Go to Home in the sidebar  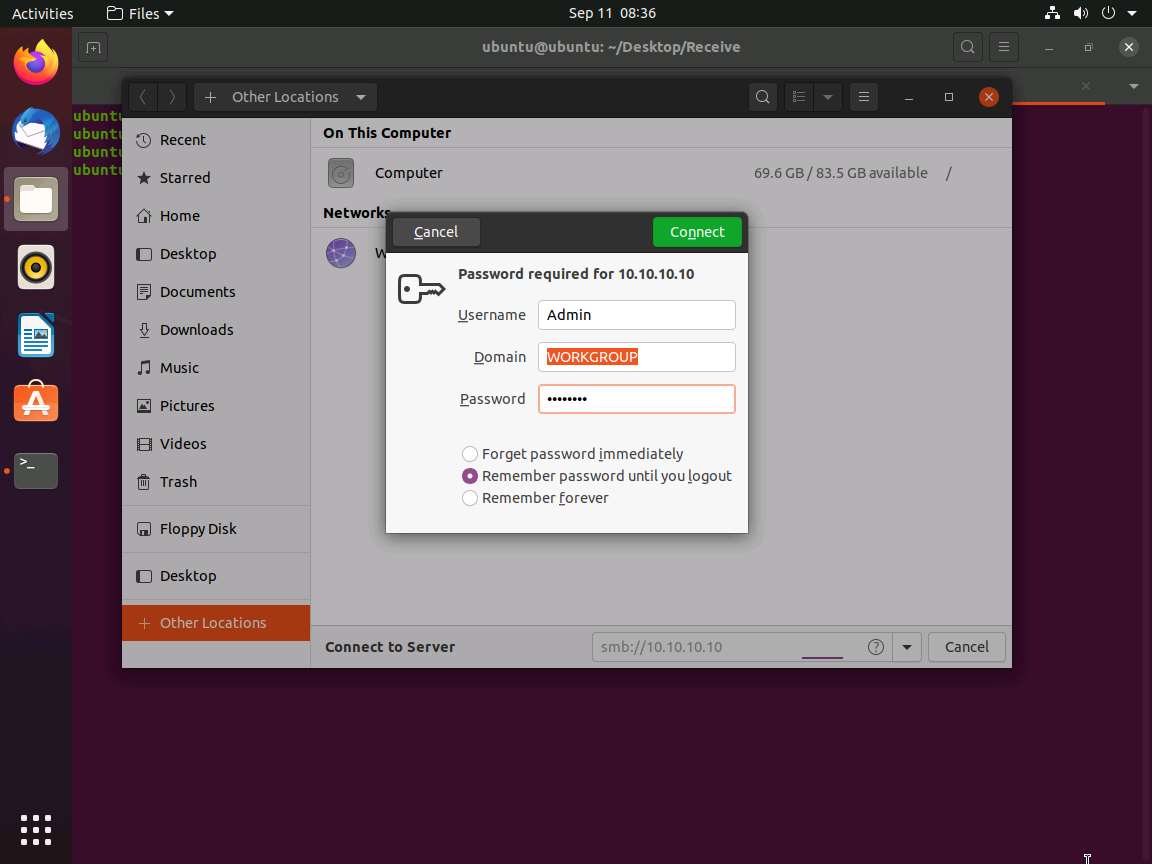[216, 216]
